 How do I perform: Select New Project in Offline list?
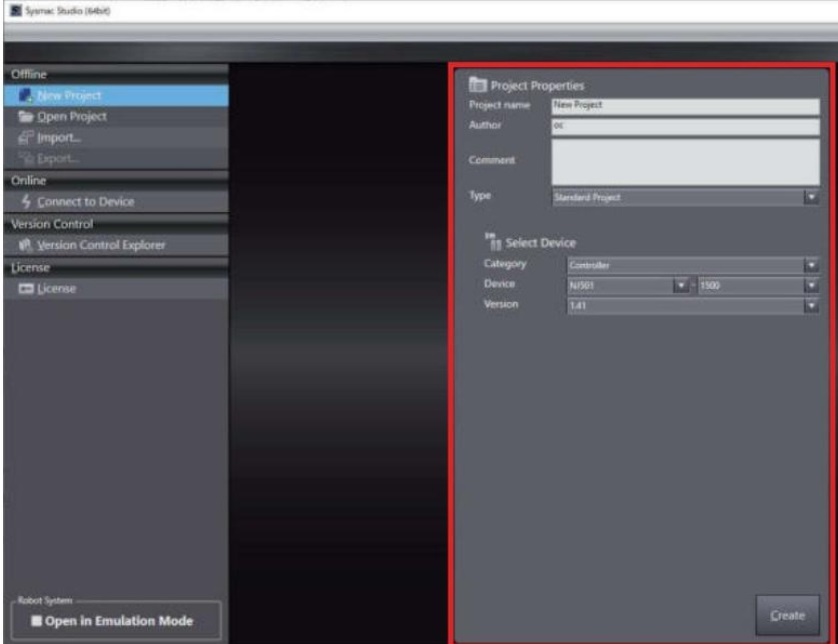116,96
